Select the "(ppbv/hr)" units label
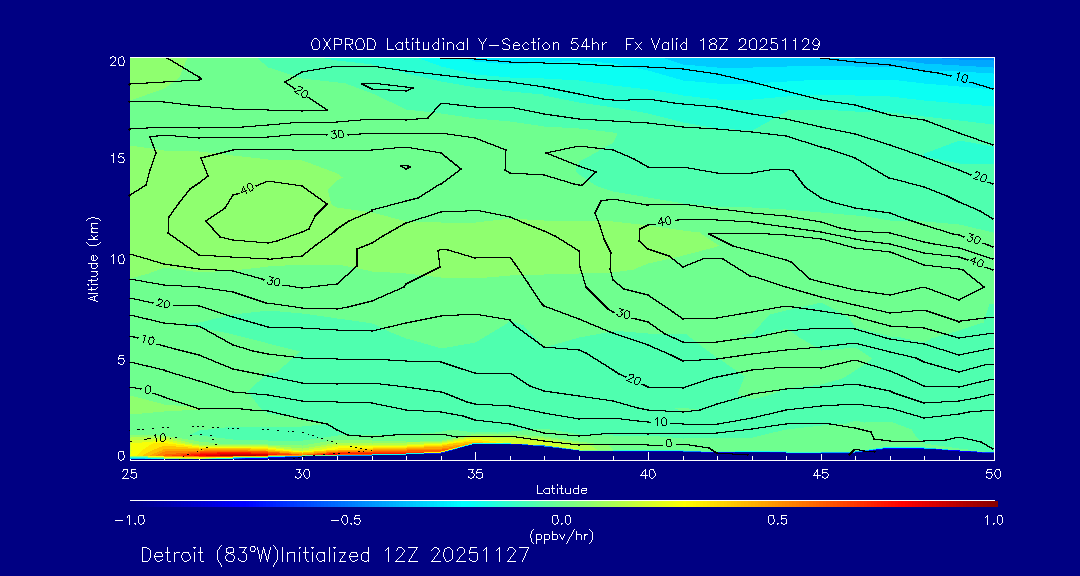This screenshot has height=576, width=1080. click(561, 535)
